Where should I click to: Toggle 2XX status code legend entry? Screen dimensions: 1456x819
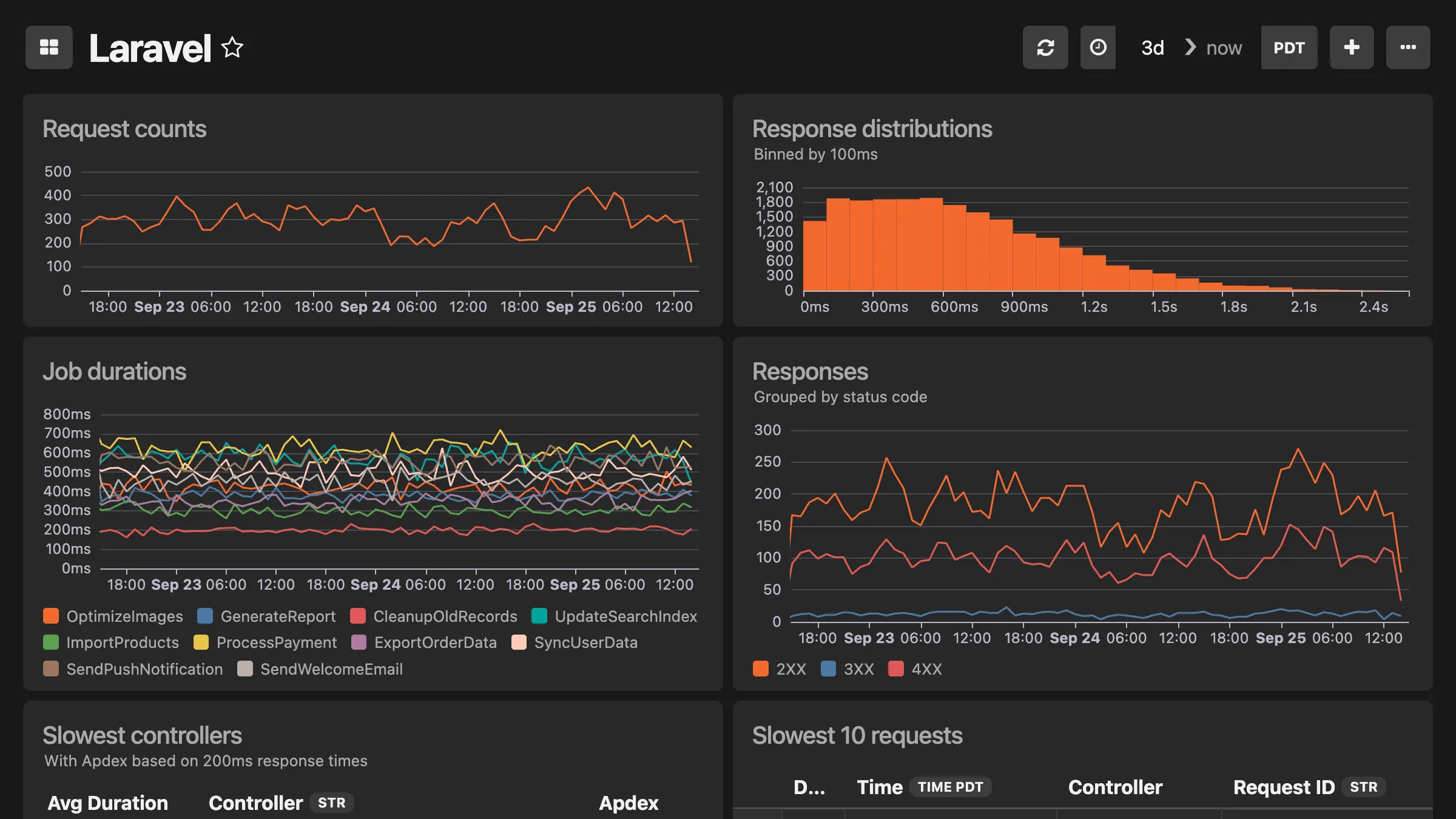[x=780, y=669]
